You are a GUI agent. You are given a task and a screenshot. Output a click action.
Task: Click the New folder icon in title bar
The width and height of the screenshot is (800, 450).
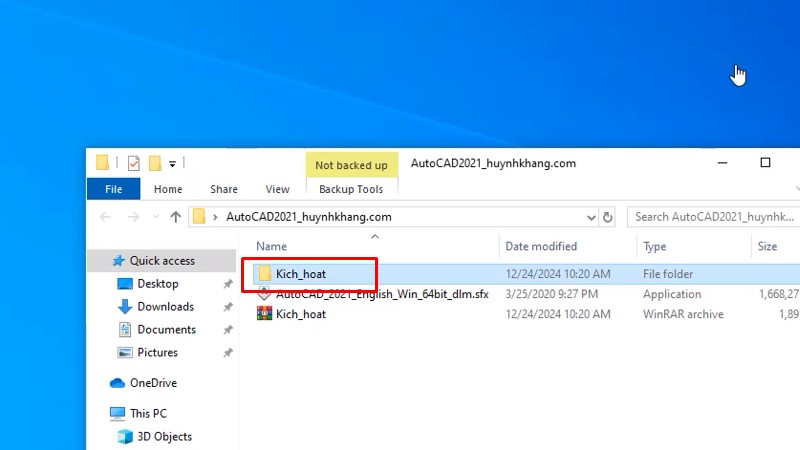point(155,163)
